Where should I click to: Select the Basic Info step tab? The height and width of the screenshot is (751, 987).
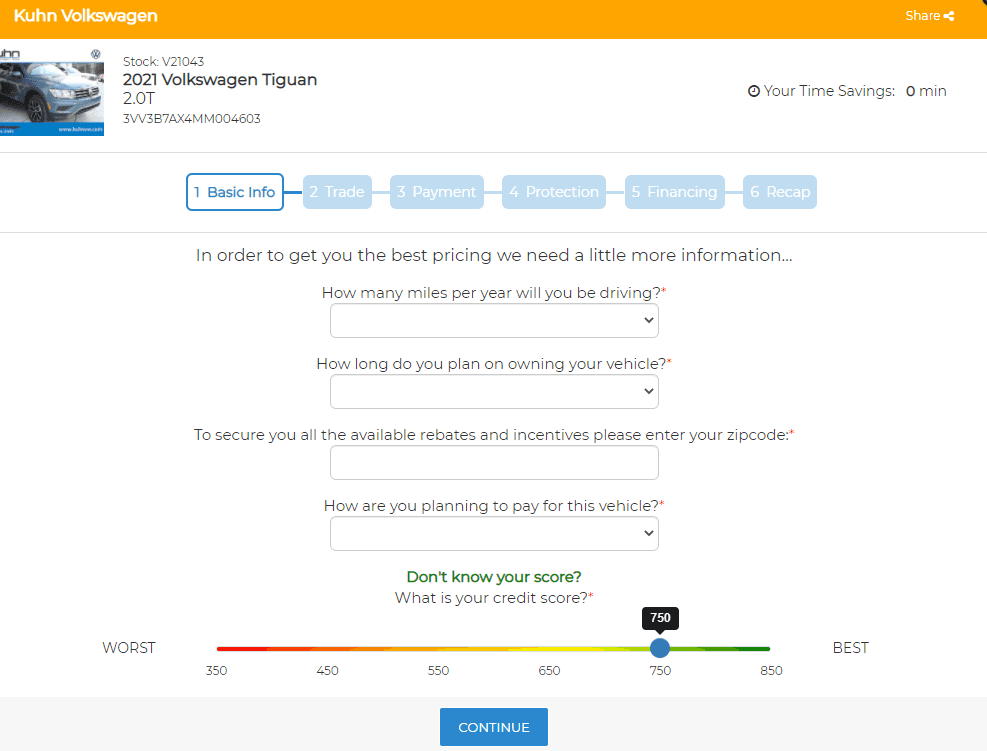click(235, 192)
